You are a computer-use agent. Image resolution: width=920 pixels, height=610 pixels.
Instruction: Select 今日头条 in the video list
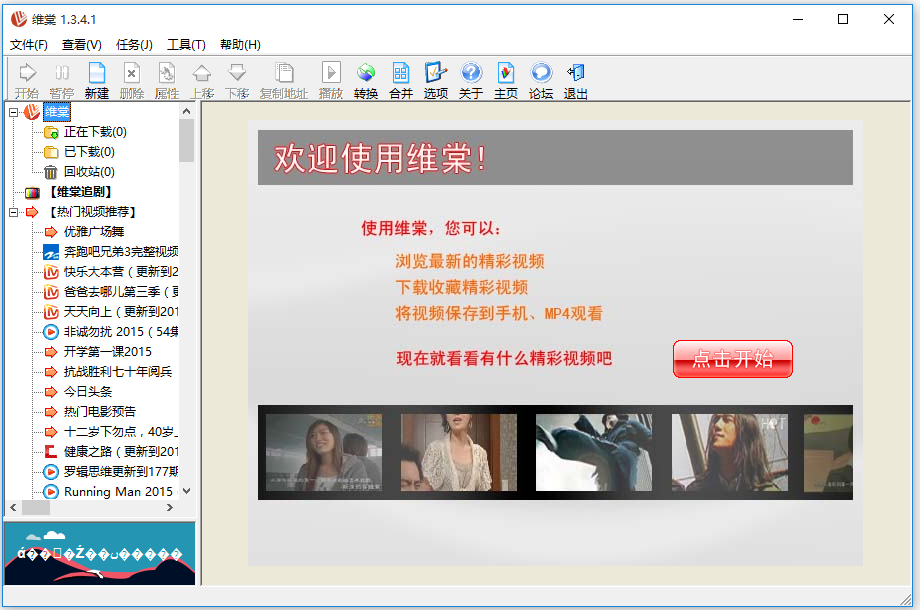coord(88,392)
